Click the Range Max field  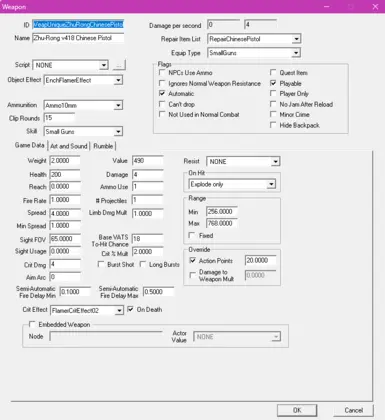[x=222, y=223]
